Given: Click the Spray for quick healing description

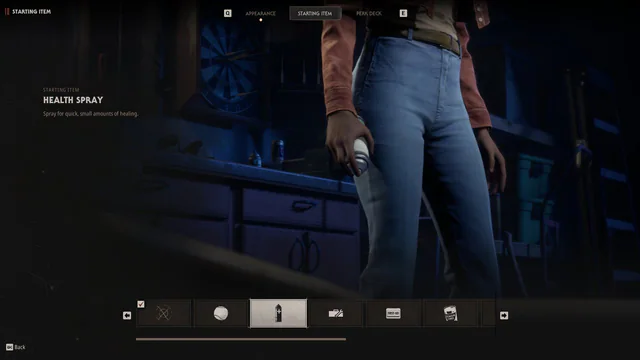Looking at the screenshot, I should (x=91, y=114).
